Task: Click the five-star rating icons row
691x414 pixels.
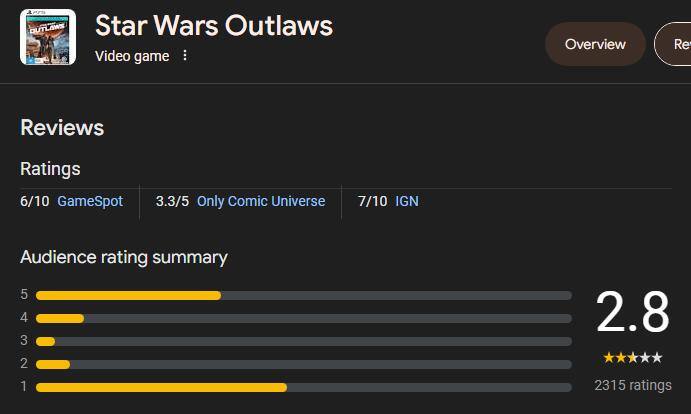Action: 632,358
